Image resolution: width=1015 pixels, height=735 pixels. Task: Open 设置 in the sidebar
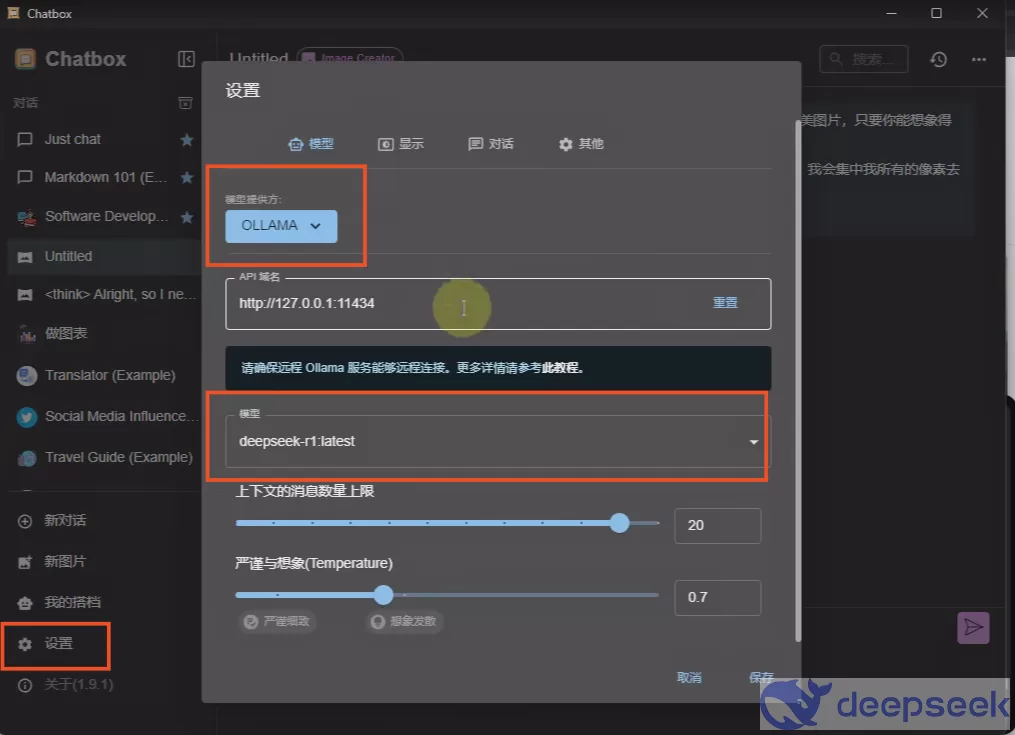pyautogui.click(x=57, y=644)
